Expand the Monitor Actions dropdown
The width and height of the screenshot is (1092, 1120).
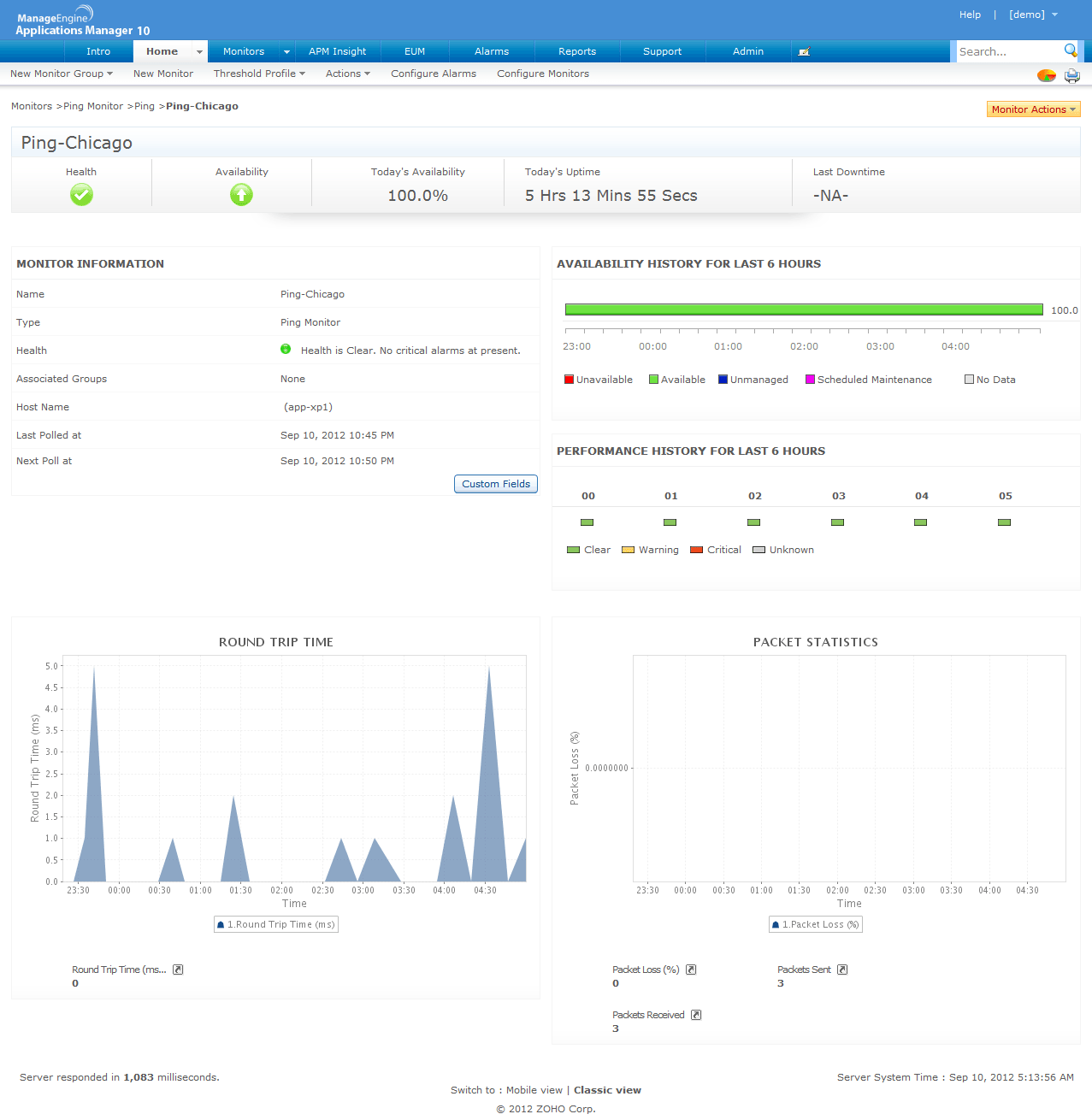(x=1033, y=109)
